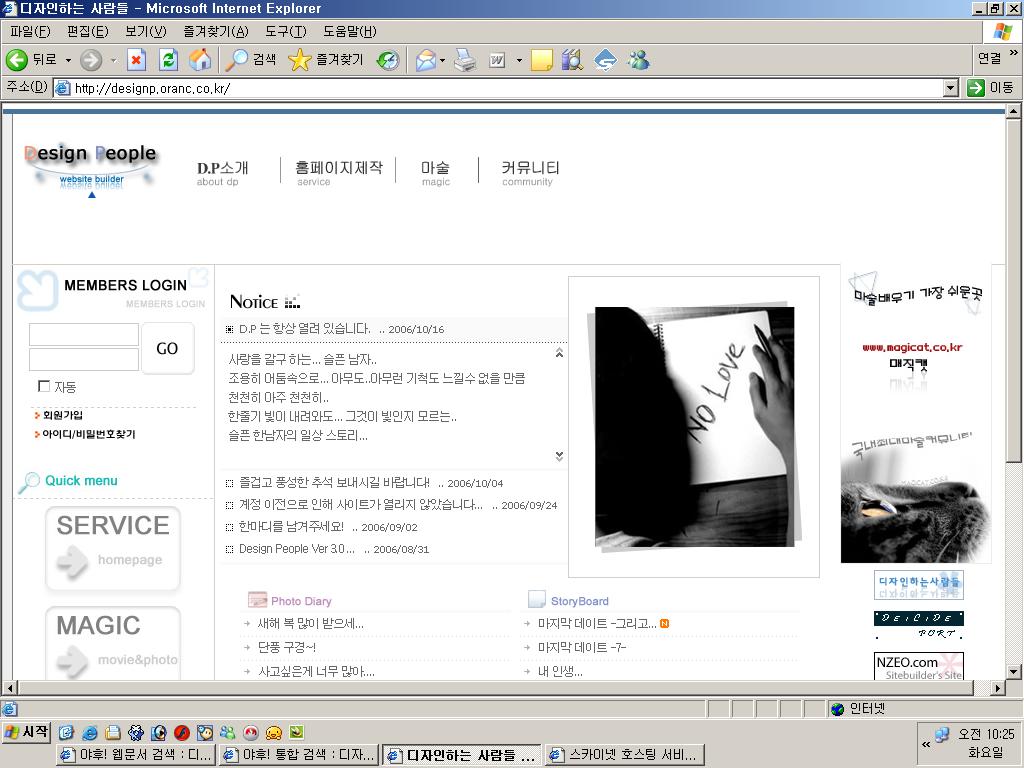Open the 마술 magic nav link
1024x768 pixels.
click(x=436, y=172)
